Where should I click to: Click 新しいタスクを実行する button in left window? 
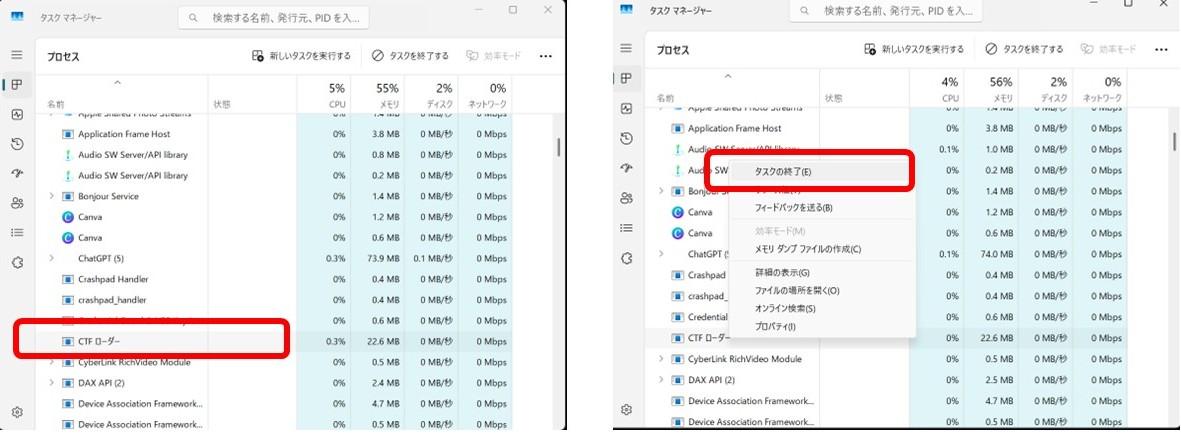point(301,56)
